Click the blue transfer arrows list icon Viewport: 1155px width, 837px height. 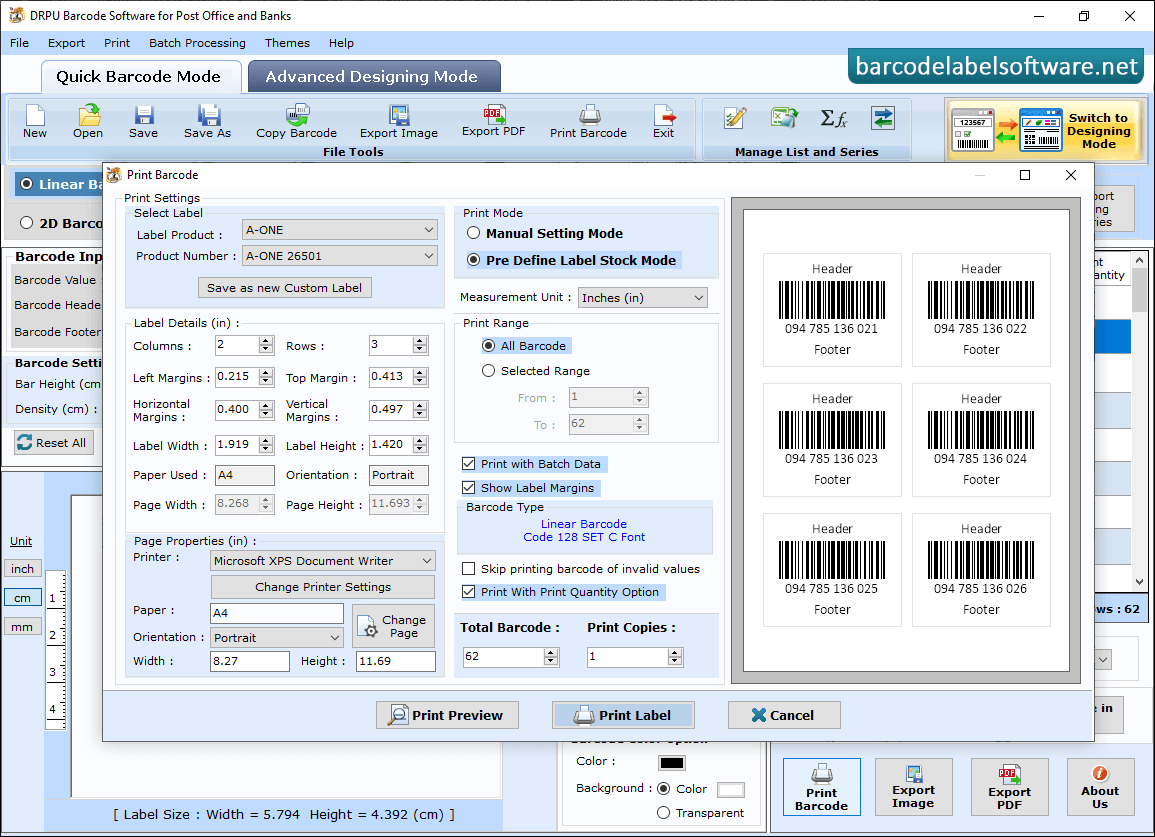(882, 118)
